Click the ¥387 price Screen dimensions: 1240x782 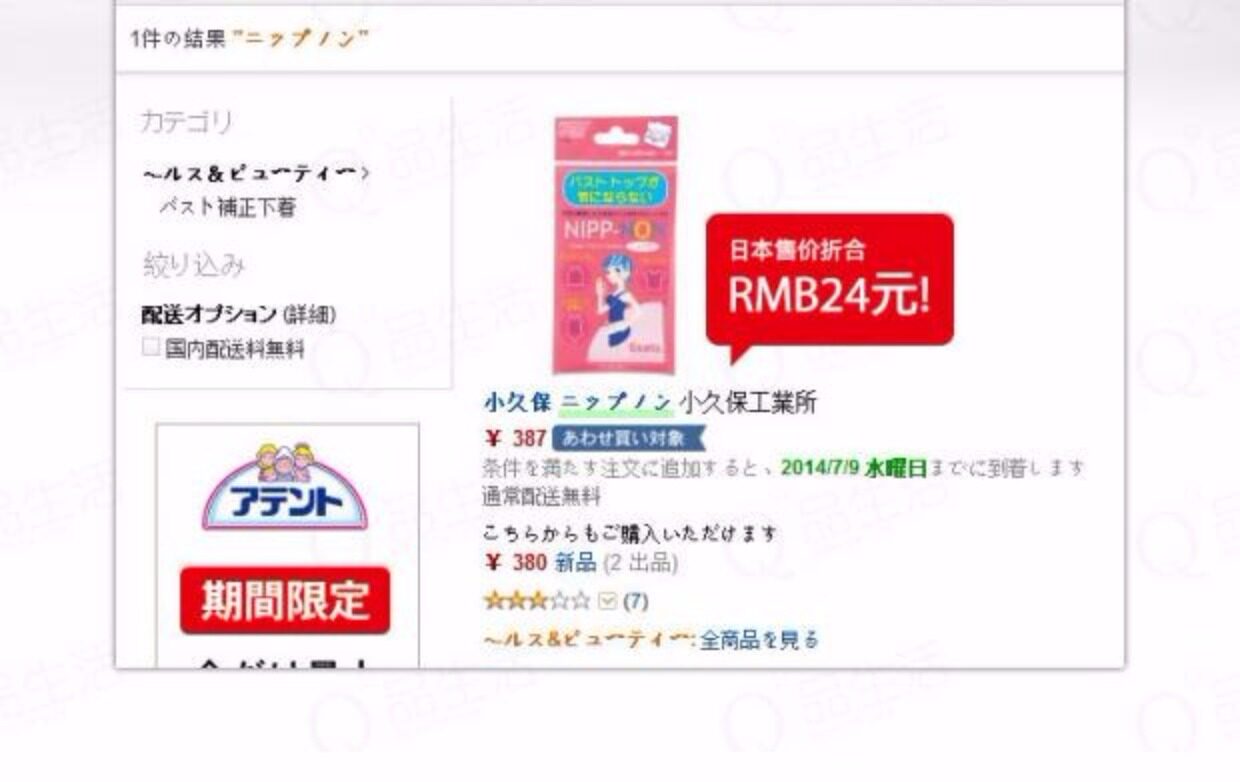coord(516,438)
